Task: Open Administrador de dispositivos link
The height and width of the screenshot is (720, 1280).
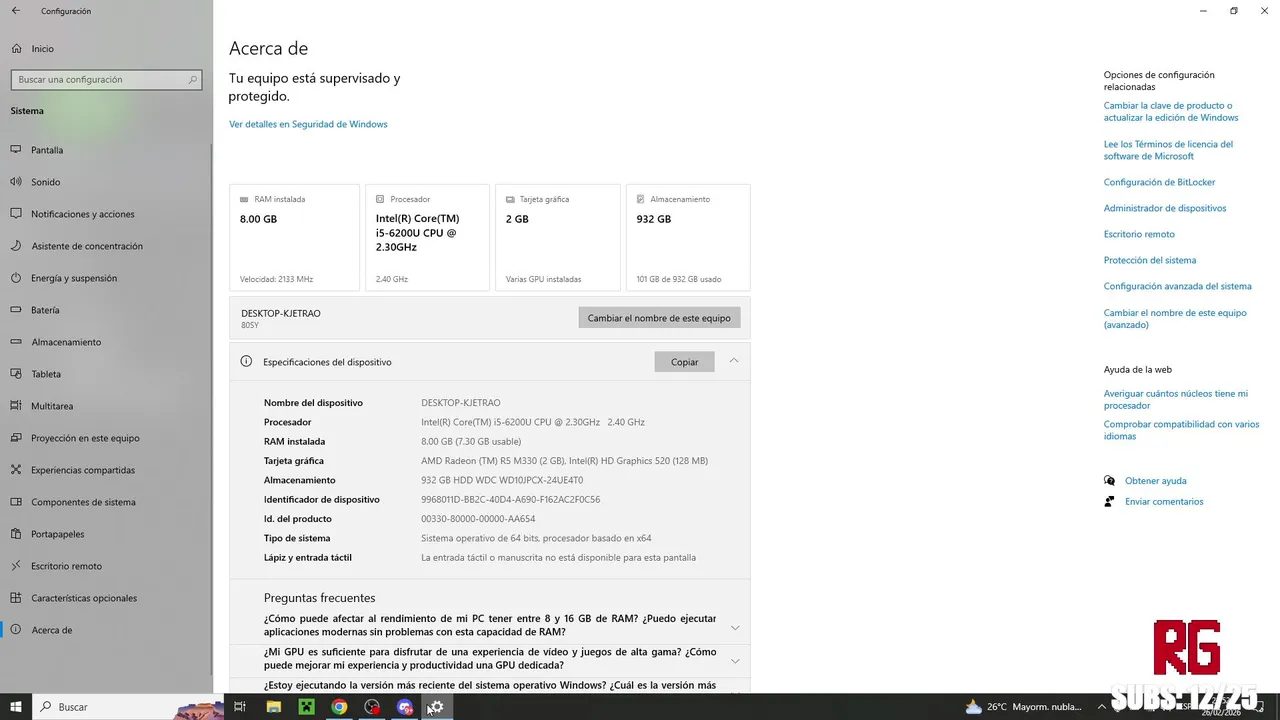Action: click(1165, 208)
